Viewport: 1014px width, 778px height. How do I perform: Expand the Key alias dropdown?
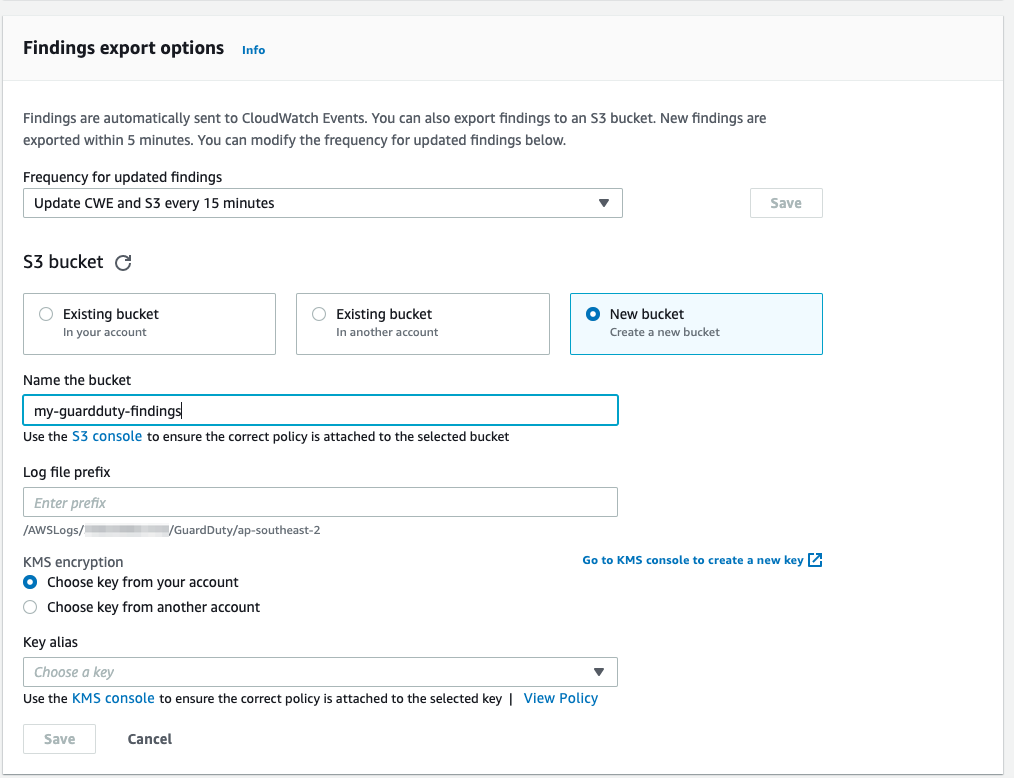click(320, 672)
